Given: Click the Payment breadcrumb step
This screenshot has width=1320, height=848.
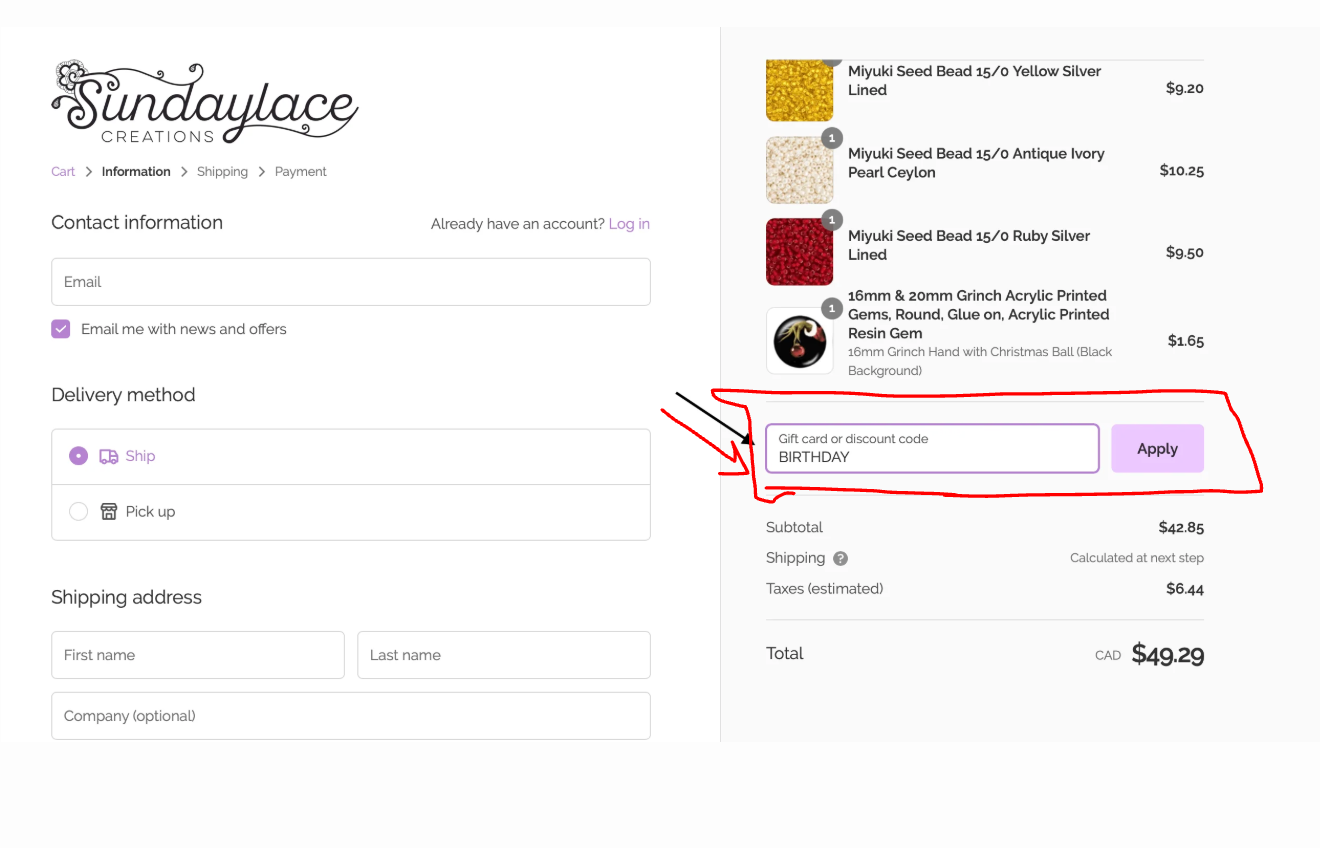Looking at the screenshot, I should coord(301,172).
